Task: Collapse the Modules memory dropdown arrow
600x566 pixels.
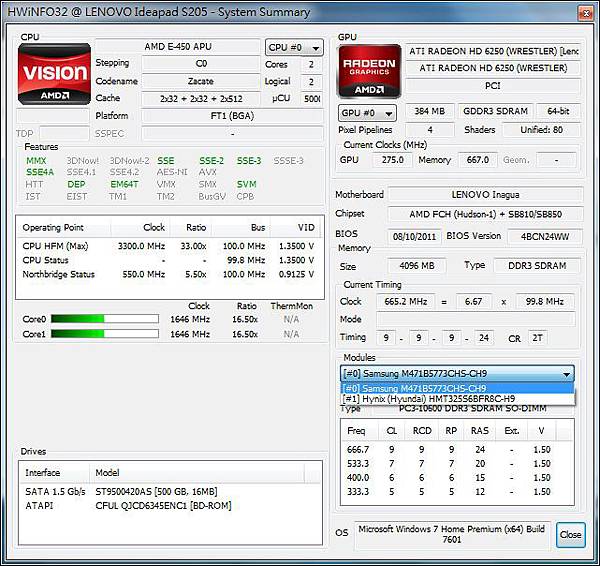Action: [566, 374]
